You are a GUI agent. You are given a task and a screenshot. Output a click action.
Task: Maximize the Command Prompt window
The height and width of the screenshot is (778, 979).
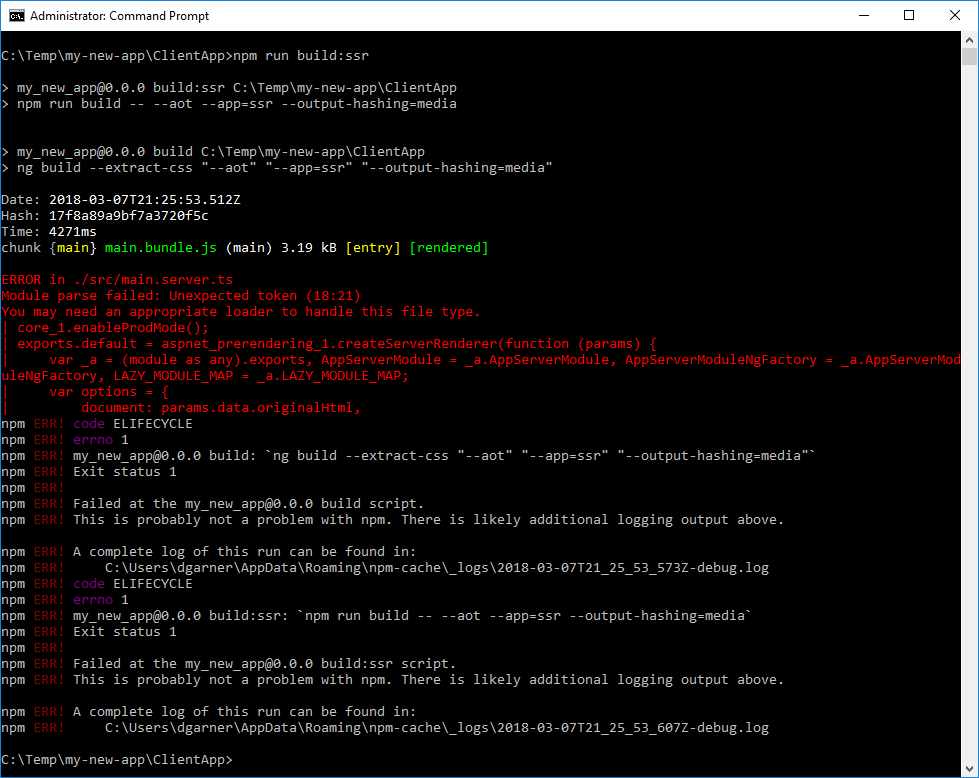[x=909, y=16]
